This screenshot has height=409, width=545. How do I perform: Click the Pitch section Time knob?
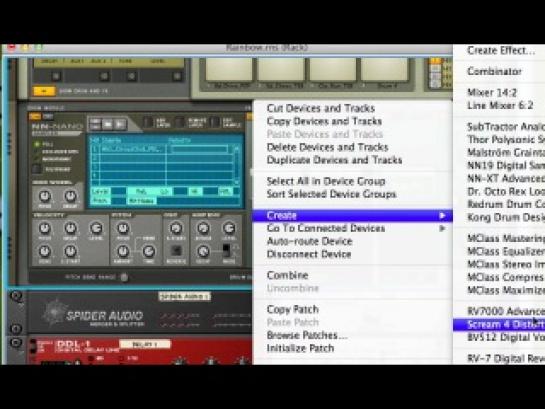pos(149,251)
